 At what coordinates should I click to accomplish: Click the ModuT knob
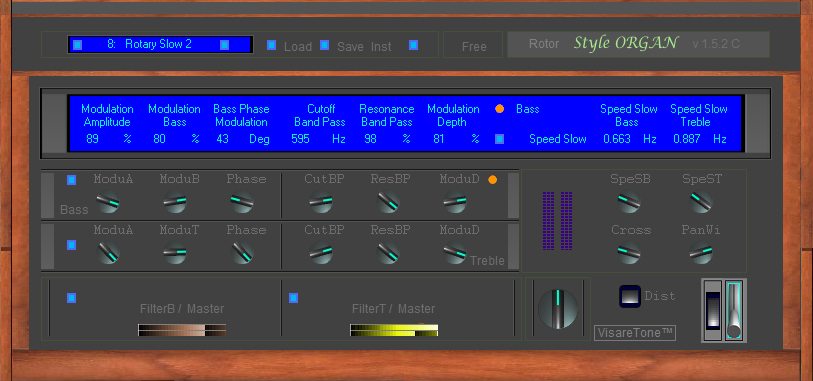pos(175,252)
